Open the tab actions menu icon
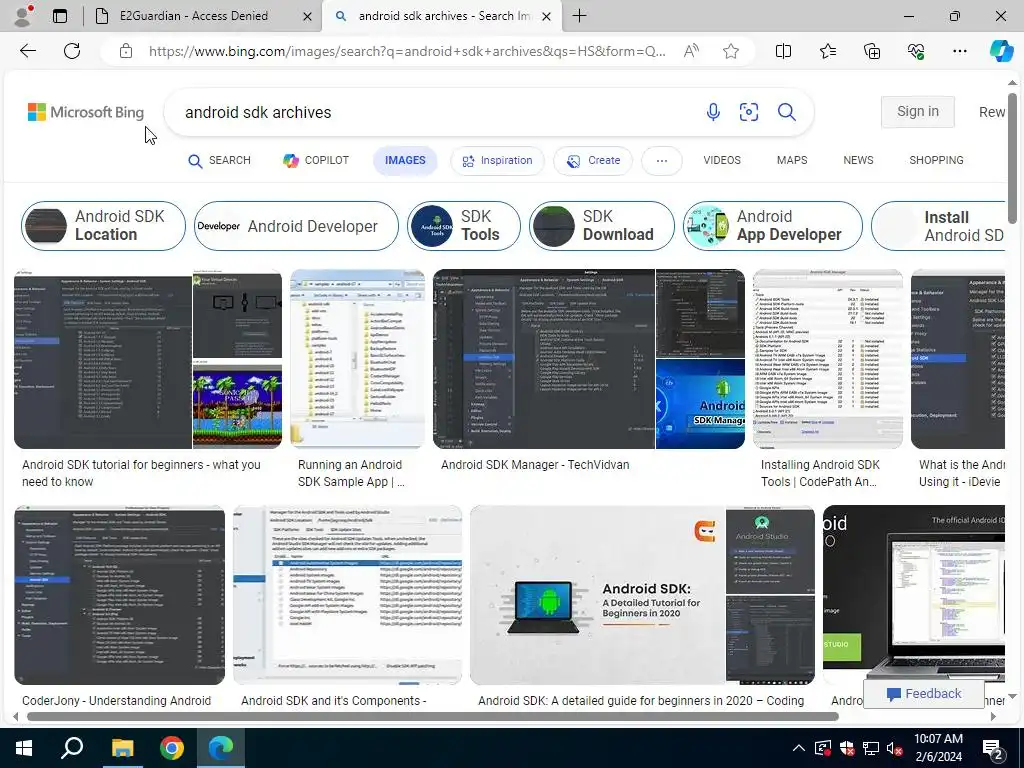The image size is (1024, 768). click(60, 16)
